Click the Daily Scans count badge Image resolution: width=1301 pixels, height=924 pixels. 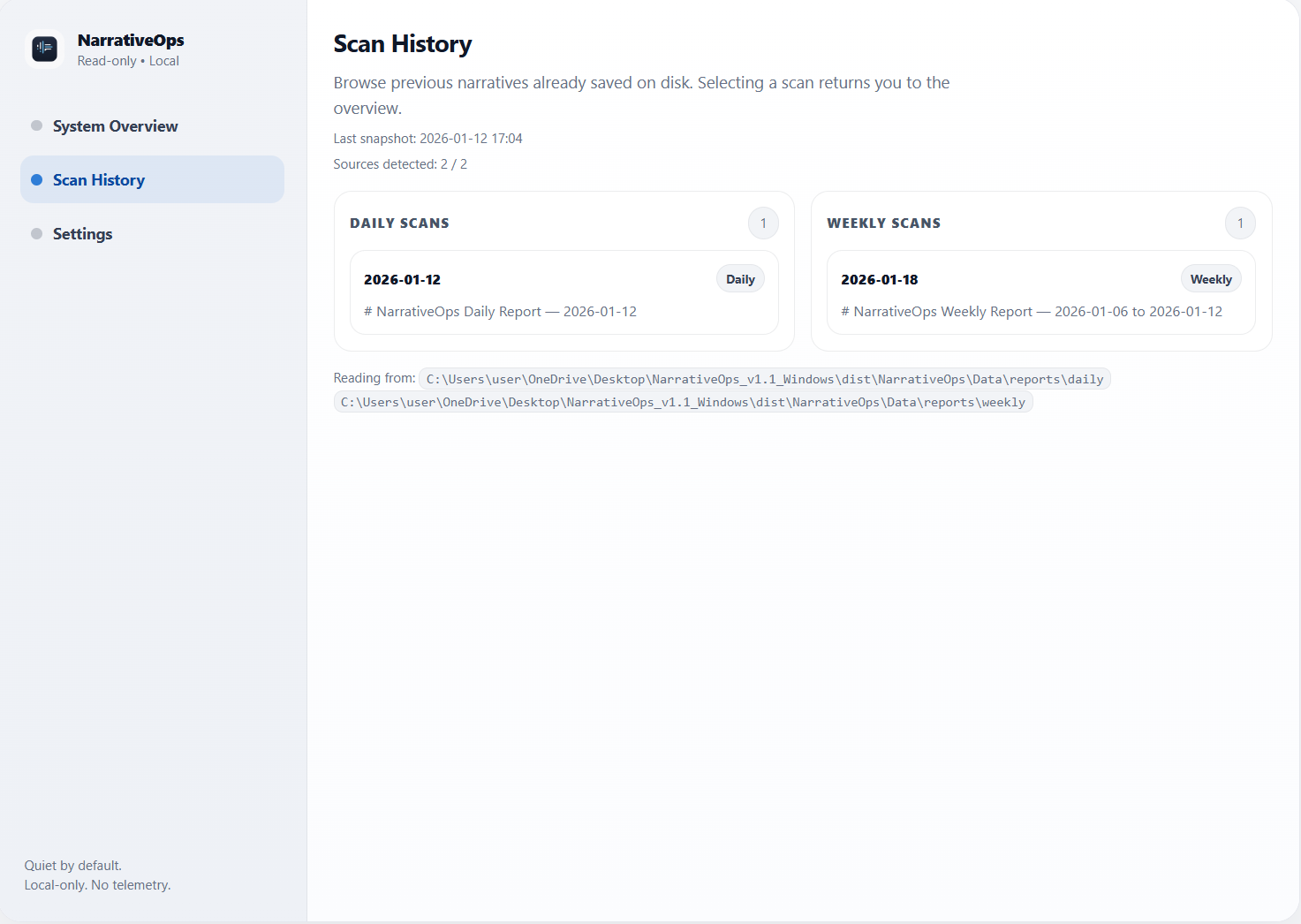[763, 223]
